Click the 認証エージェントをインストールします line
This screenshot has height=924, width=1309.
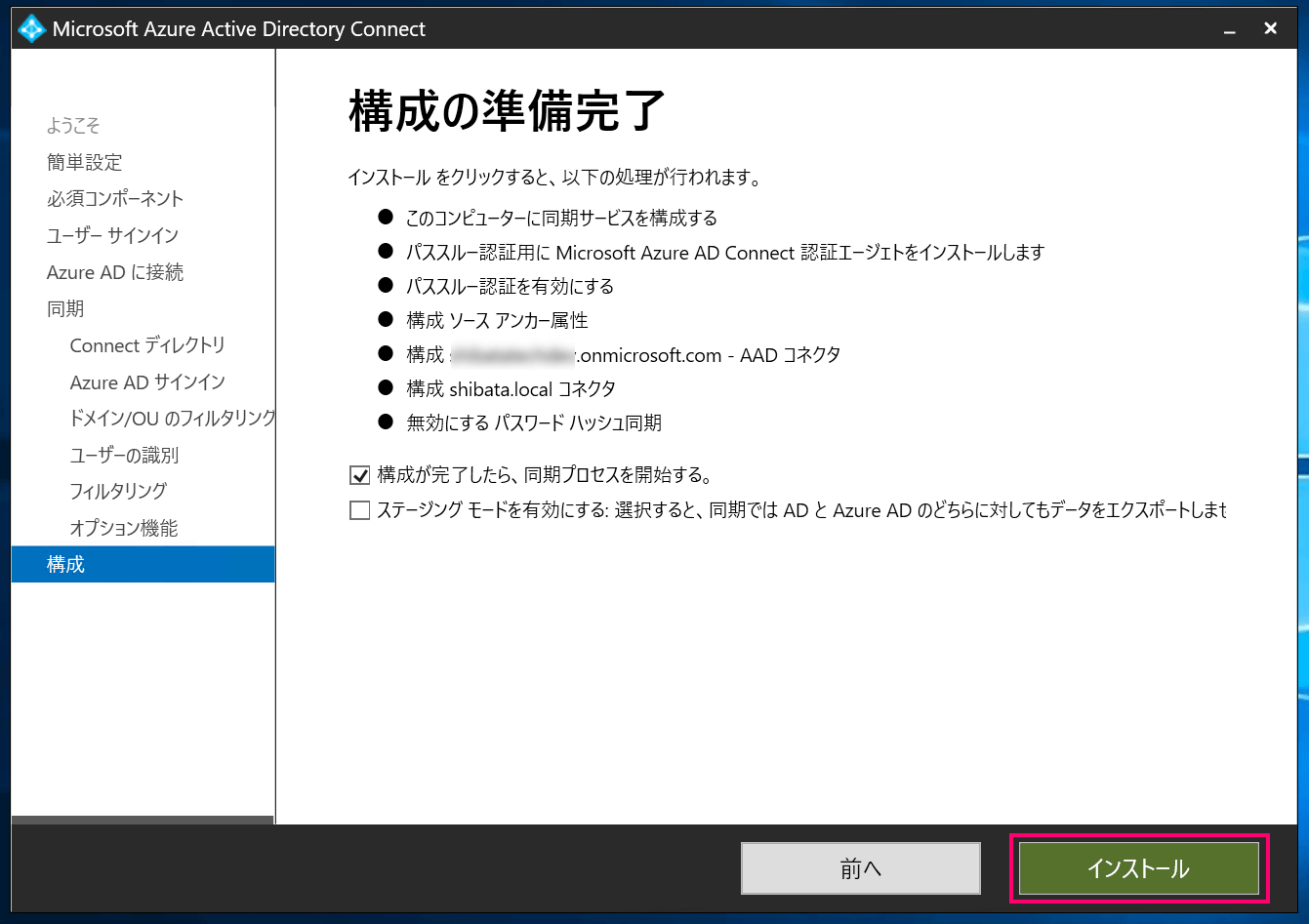click(725, 253)
